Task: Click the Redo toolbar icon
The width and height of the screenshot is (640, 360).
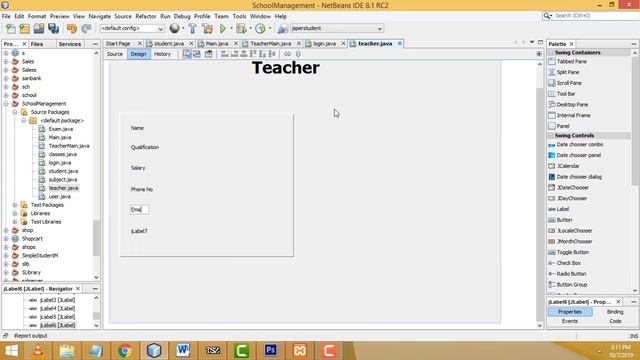Action: point(86,28)
